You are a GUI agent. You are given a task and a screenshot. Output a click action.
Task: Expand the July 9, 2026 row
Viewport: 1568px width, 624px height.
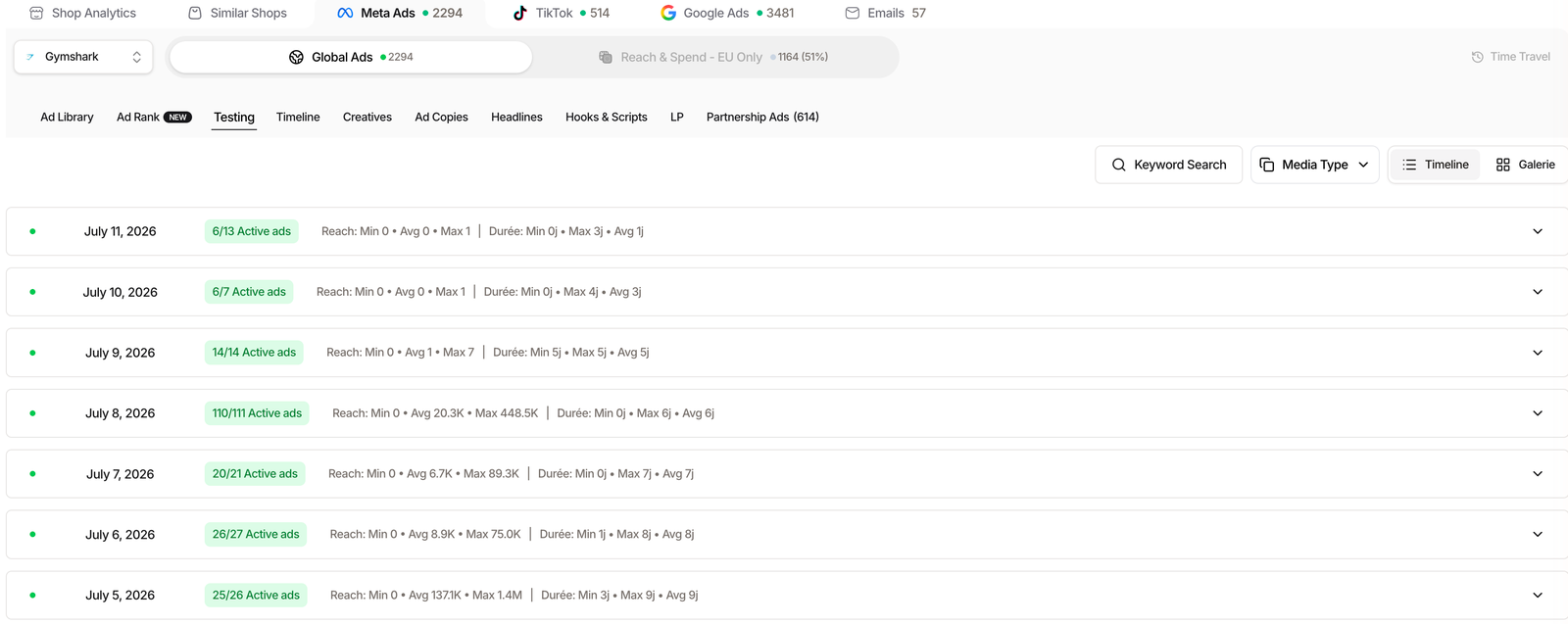(1538, 353)
